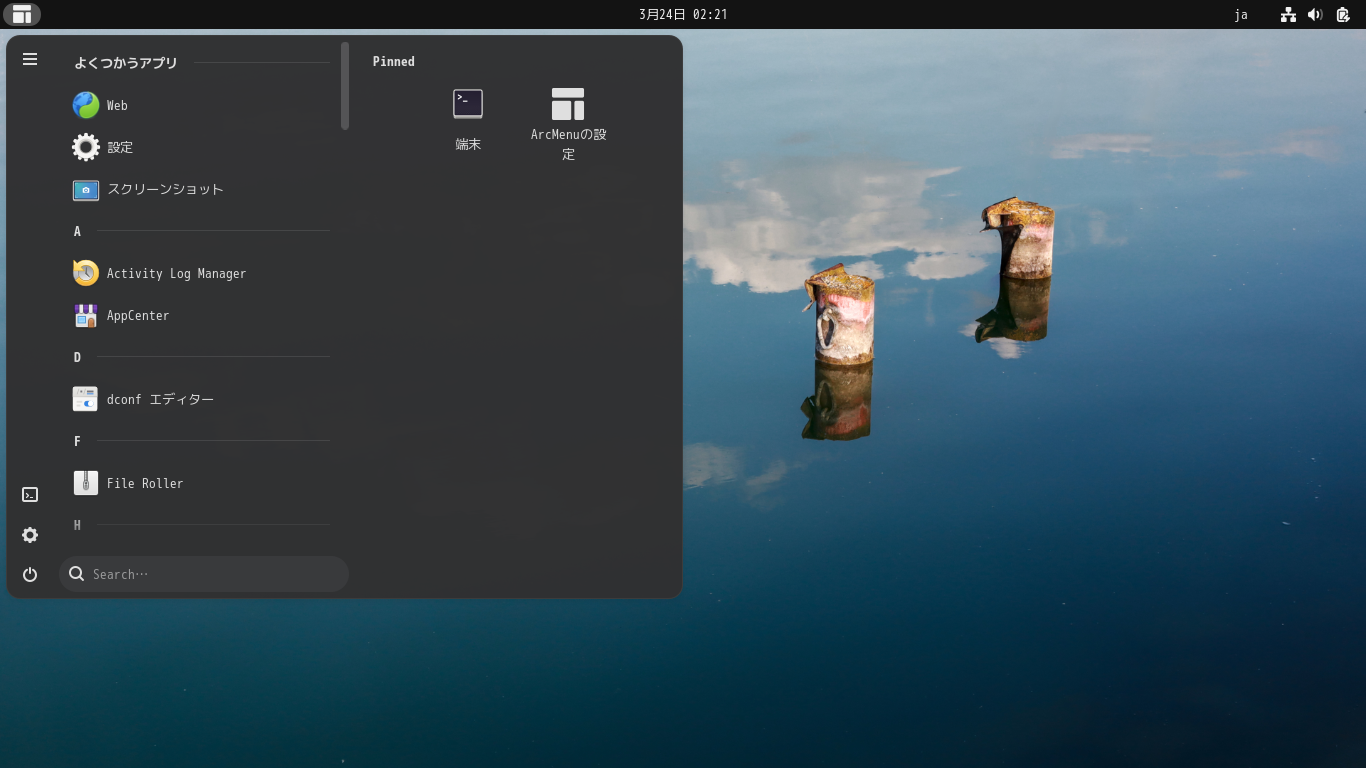Open the hamburger menu in ArcMenu sidebar
1366x768 pixels.
(x=30, y=59)
